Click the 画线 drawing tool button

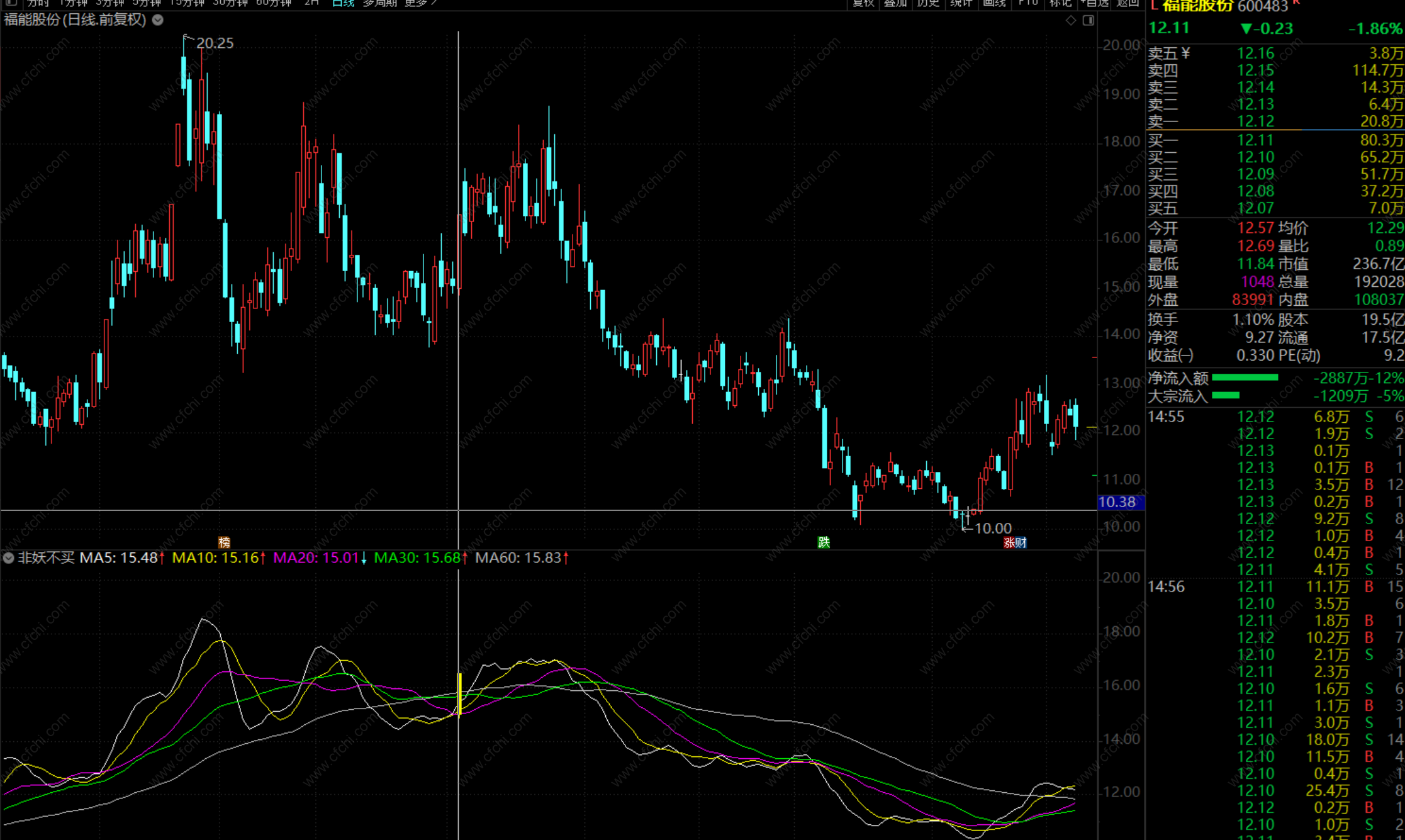pos(994,3)
